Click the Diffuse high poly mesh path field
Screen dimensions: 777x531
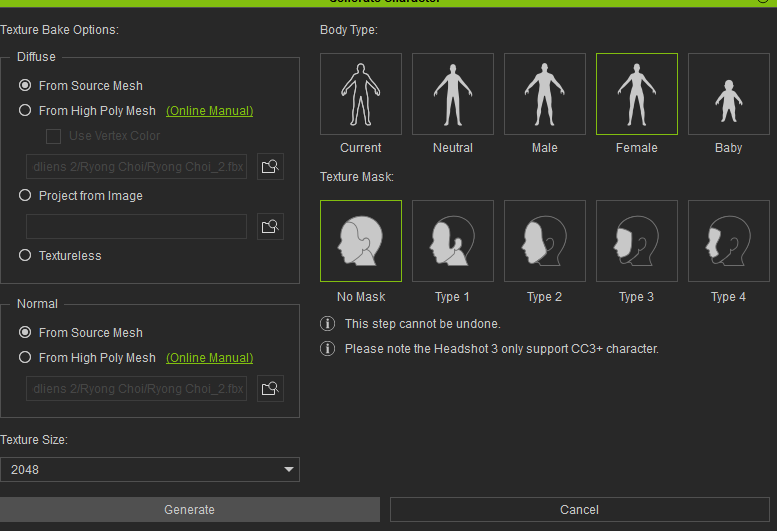[x=136, y=166]
